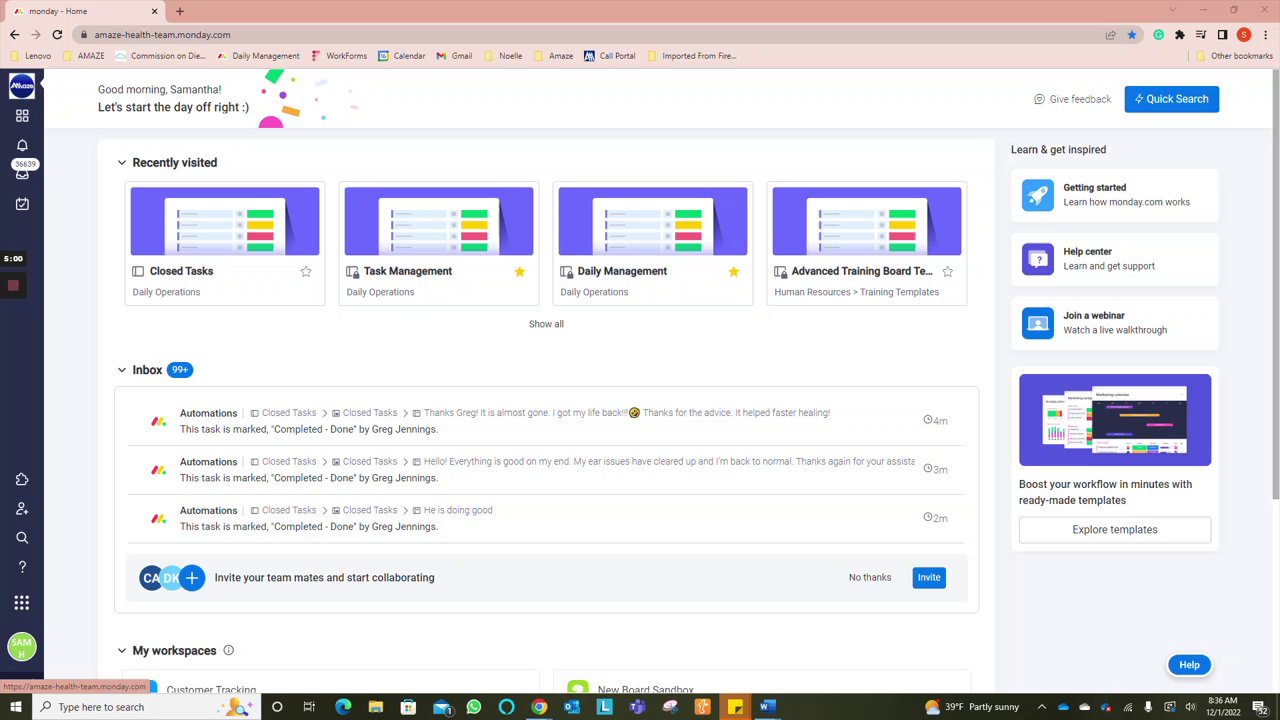Open the apps puzzle-piece icon in sidebar

point(22,480)
